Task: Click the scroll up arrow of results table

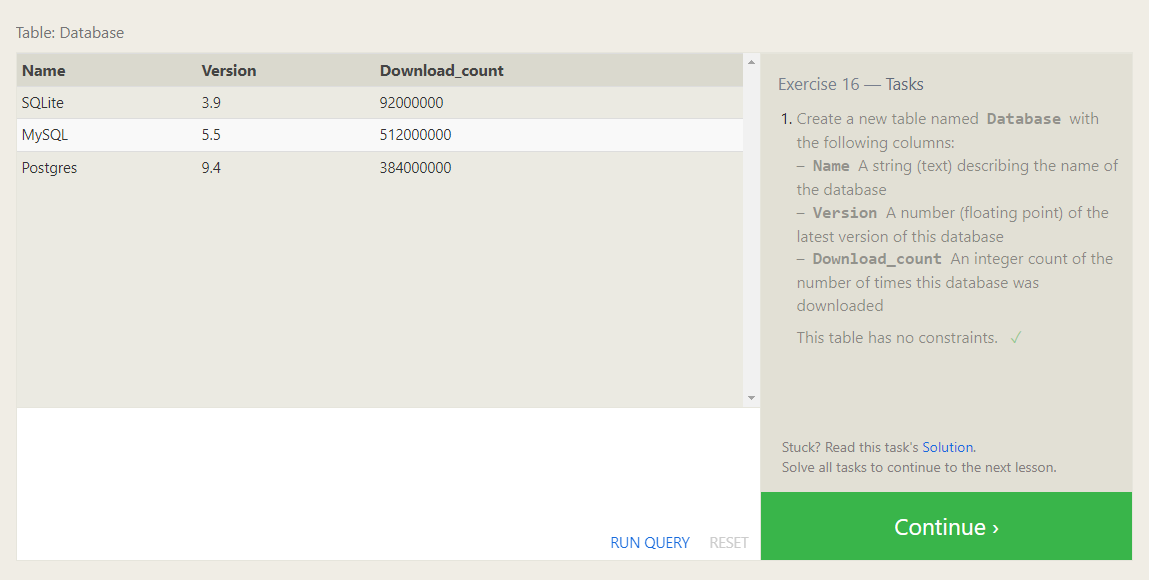Action: pyautogui.click(x=751, y=63)
